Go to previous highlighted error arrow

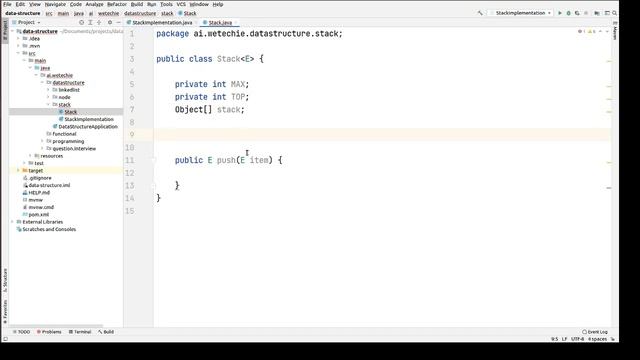(600, 31)
